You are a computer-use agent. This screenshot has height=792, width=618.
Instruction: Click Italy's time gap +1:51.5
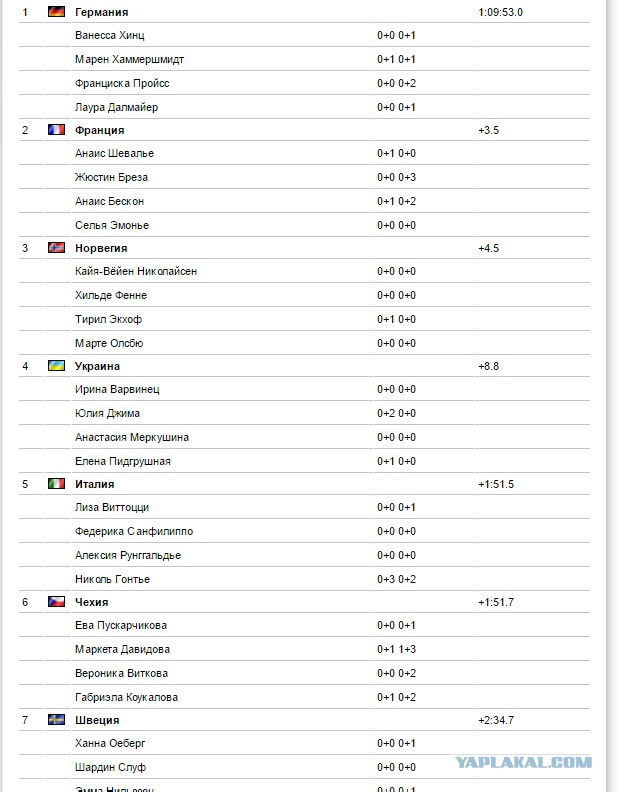click(496, 484)
